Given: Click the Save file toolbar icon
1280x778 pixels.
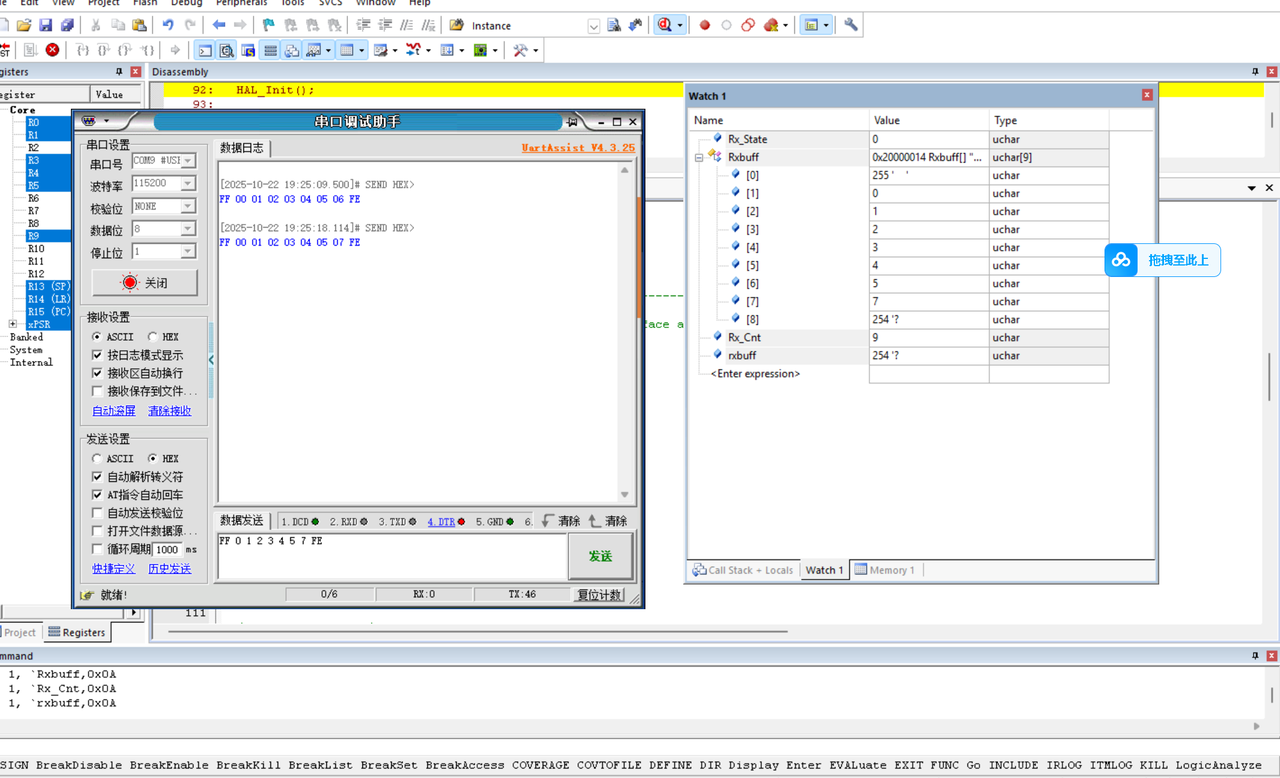Looking at the screenshot, I should coord(46,25).
